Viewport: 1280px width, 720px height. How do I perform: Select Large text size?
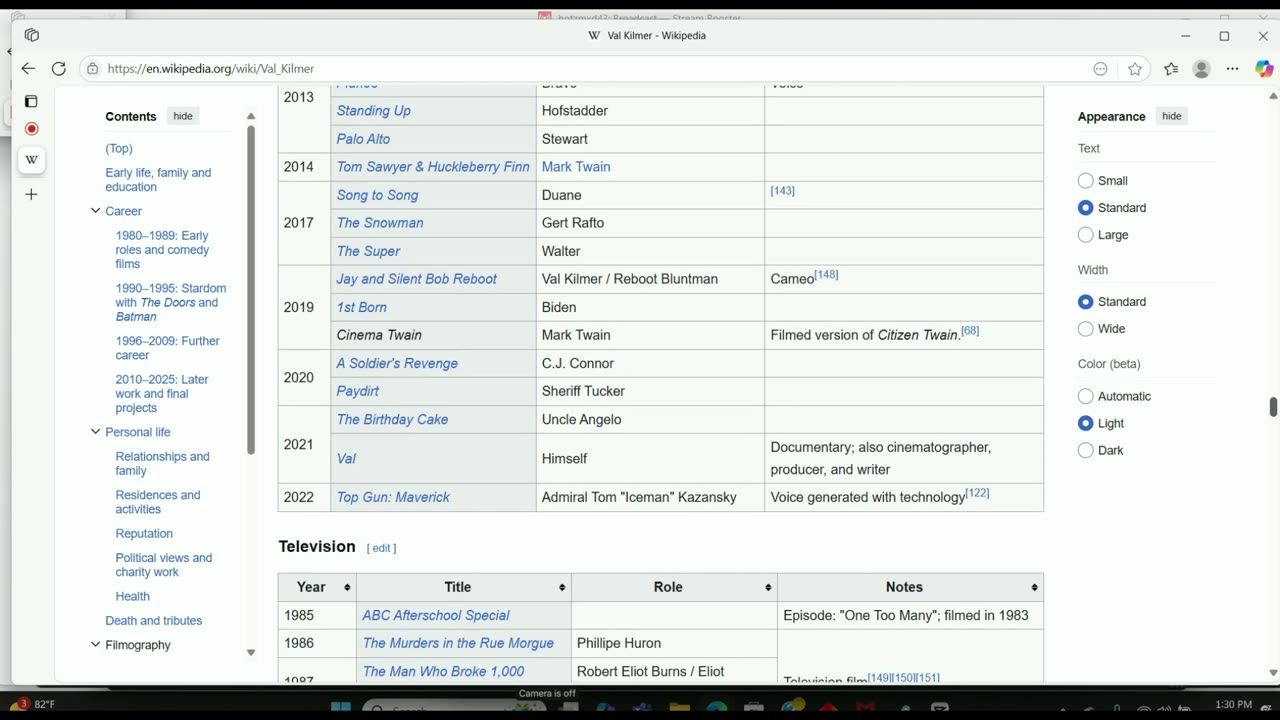tap(1086, 235)
